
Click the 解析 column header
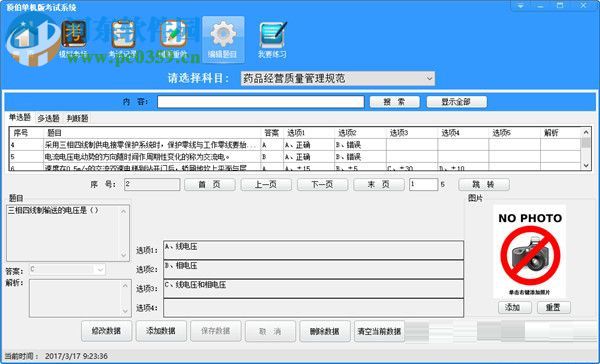point(561,133)
